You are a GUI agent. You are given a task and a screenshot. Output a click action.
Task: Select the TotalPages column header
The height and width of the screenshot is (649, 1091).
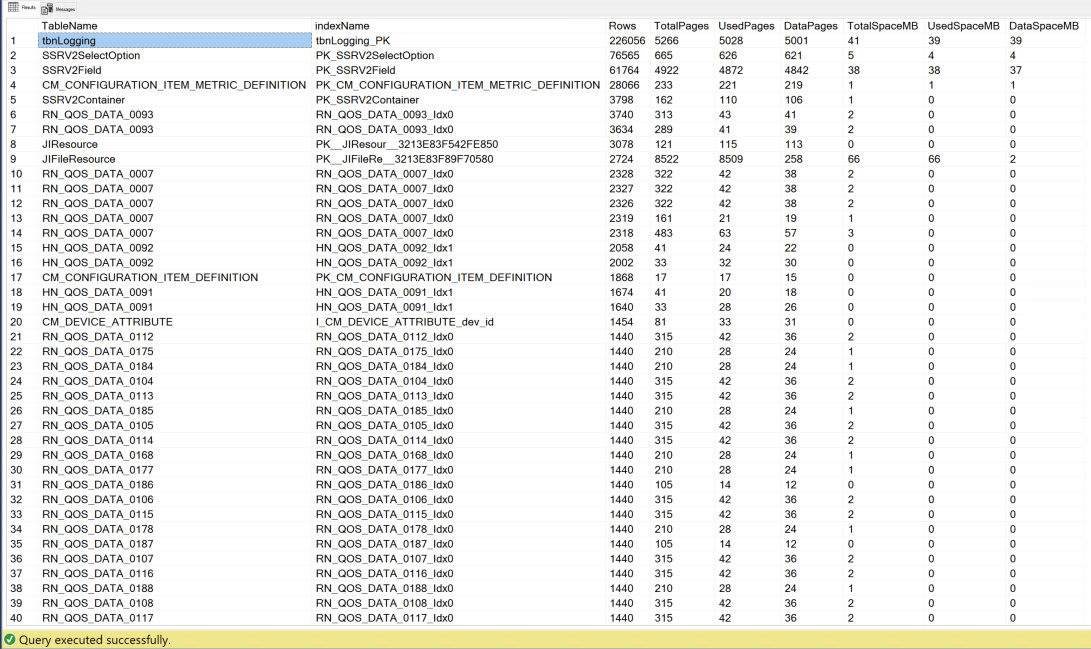(681, 26)
